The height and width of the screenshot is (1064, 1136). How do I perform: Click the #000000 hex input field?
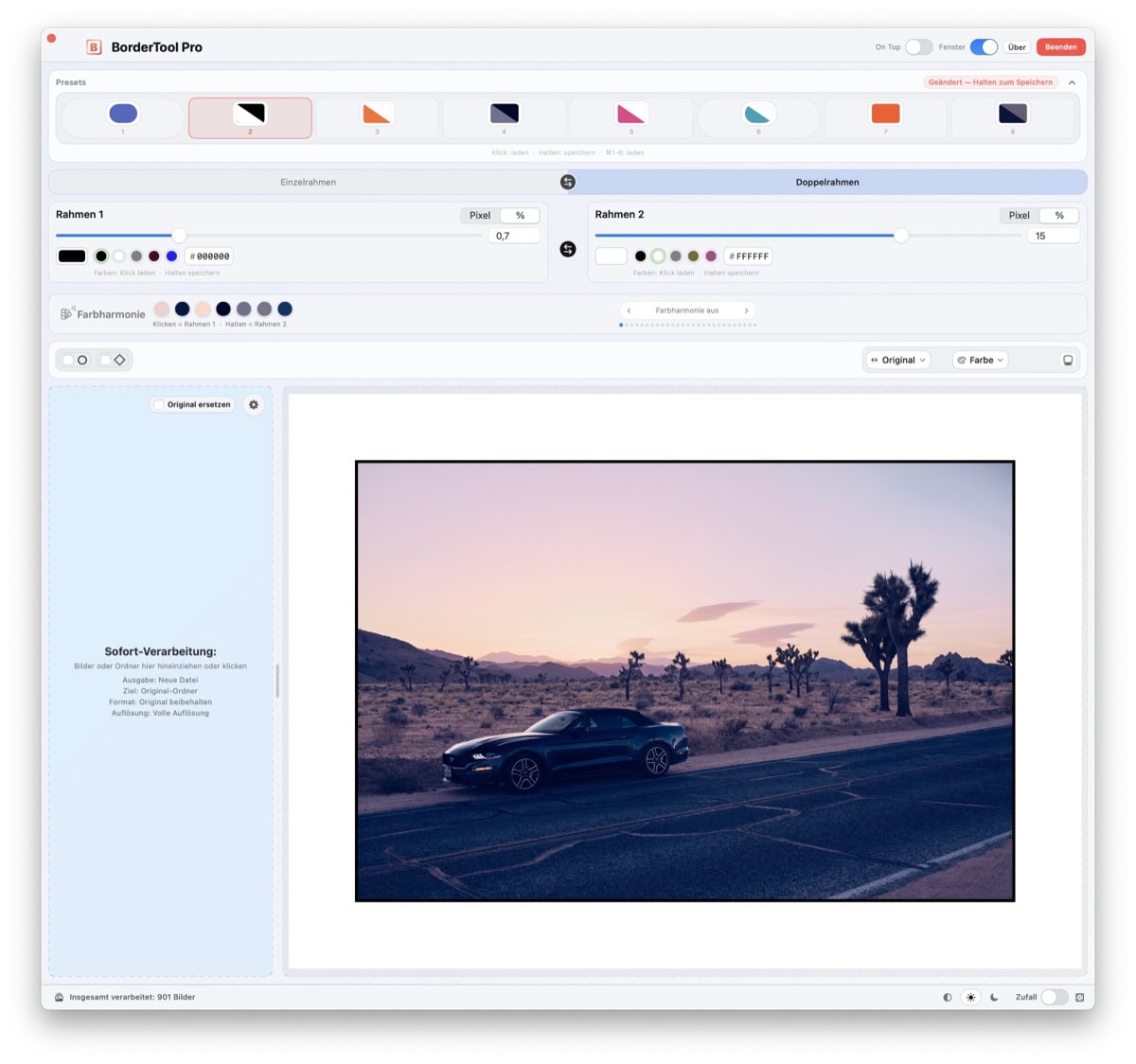[207, 256]
